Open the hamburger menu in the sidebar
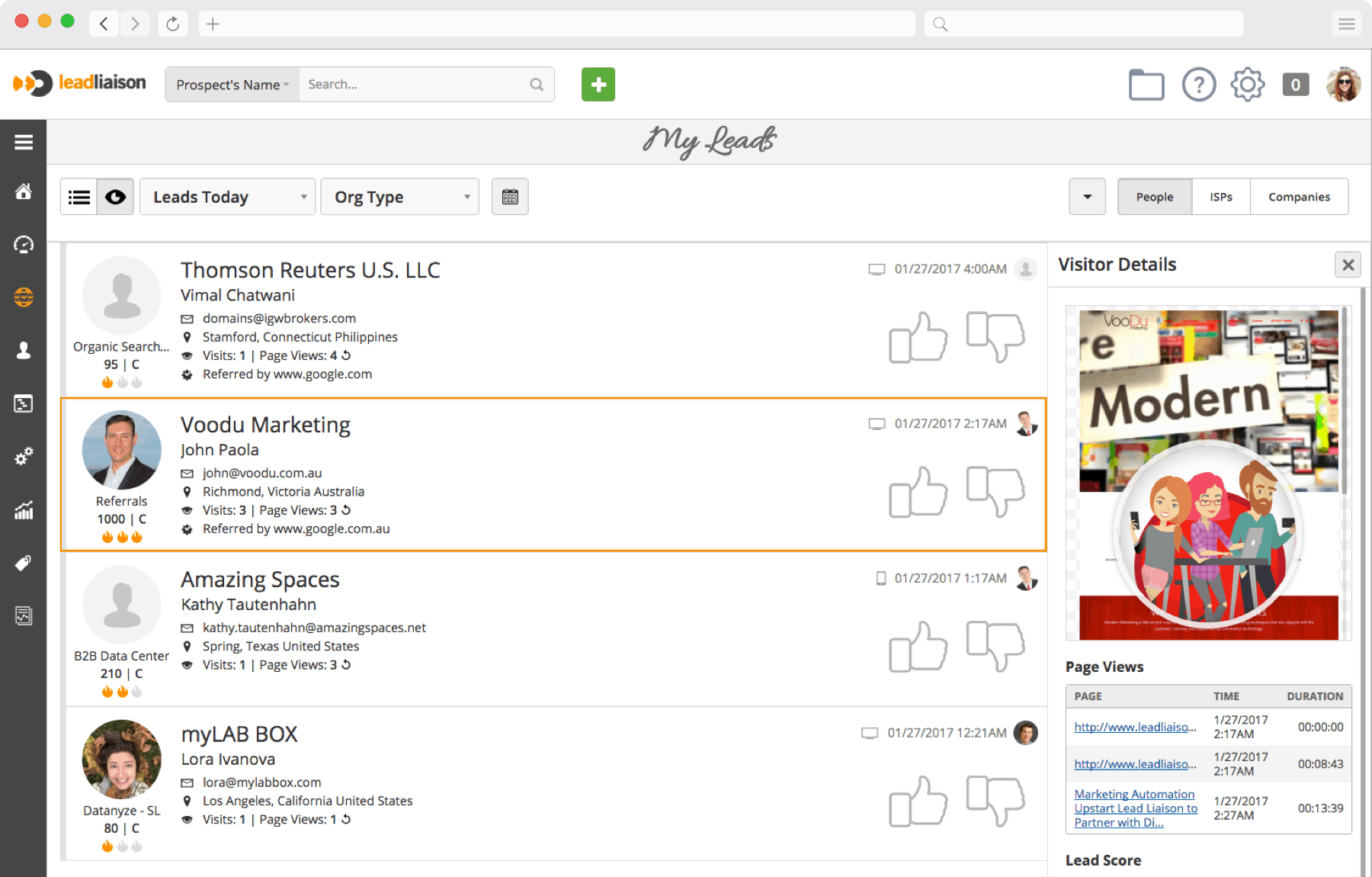This screenshot has height=877, width=1372. pos(24,143)
